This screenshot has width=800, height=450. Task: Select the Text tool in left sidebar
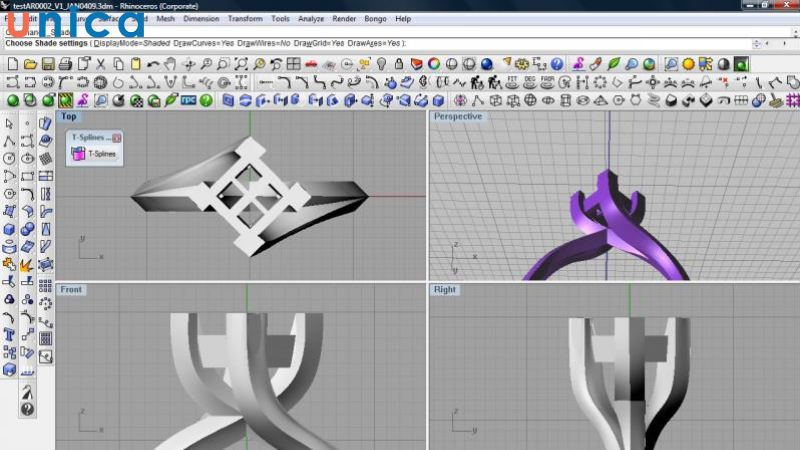coord(10,335)
